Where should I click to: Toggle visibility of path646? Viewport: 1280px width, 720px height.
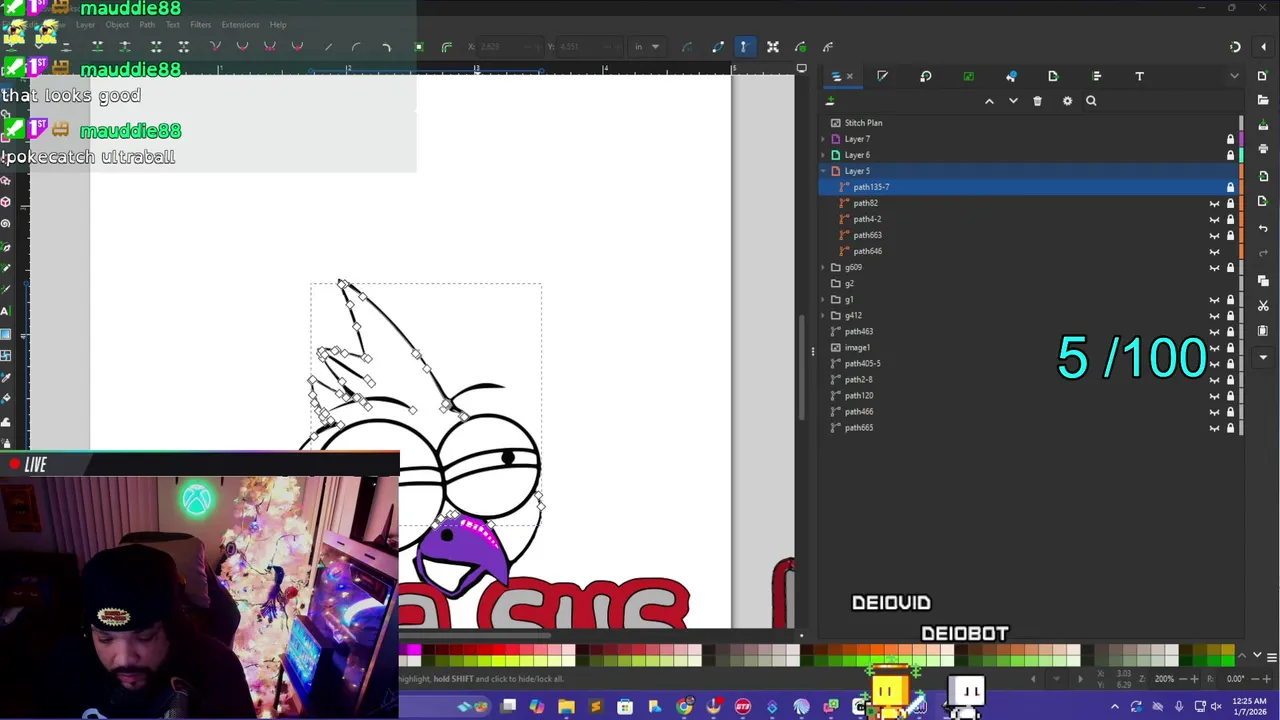click(x=1214, y=251)
